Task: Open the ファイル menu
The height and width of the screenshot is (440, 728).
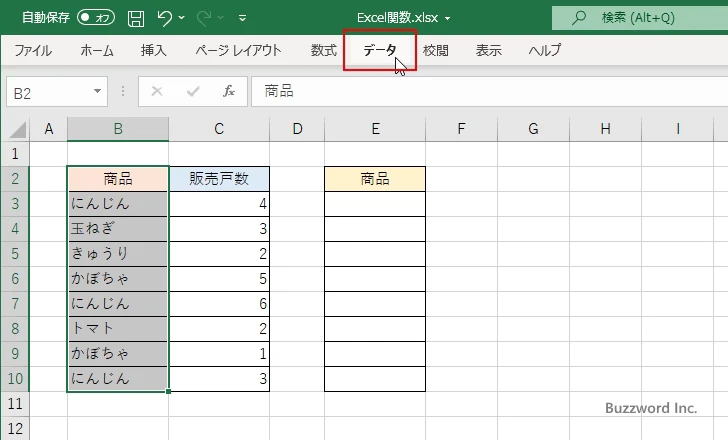Action: [33, 50]
